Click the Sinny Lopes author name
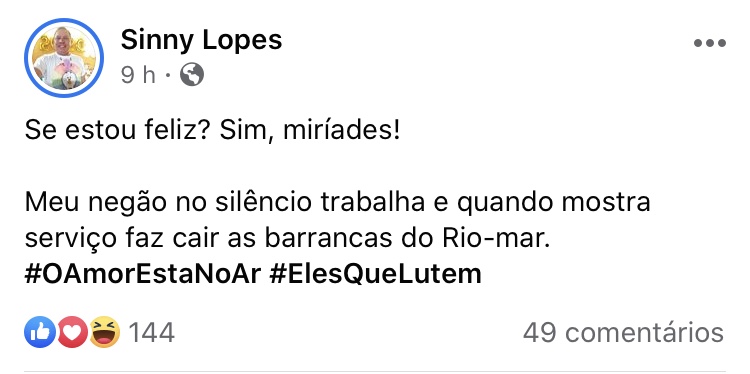Screen dimensions: 750x374 201,40
